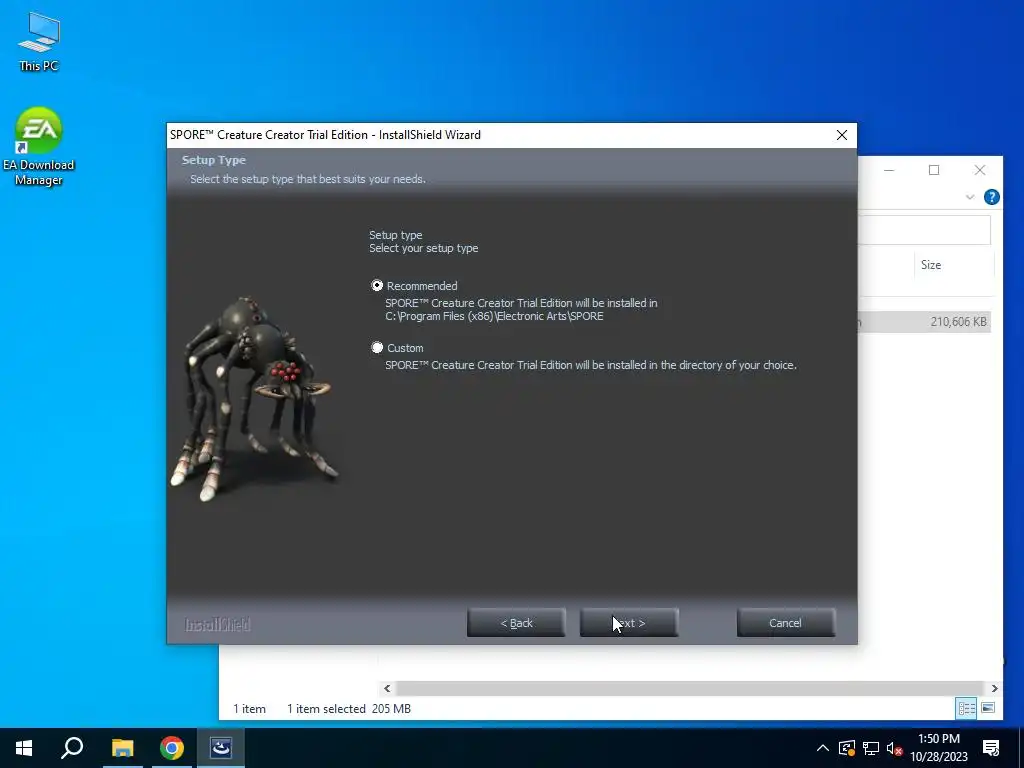Open the security alert tray icon
1024x768 pixels.
[847, 748]
